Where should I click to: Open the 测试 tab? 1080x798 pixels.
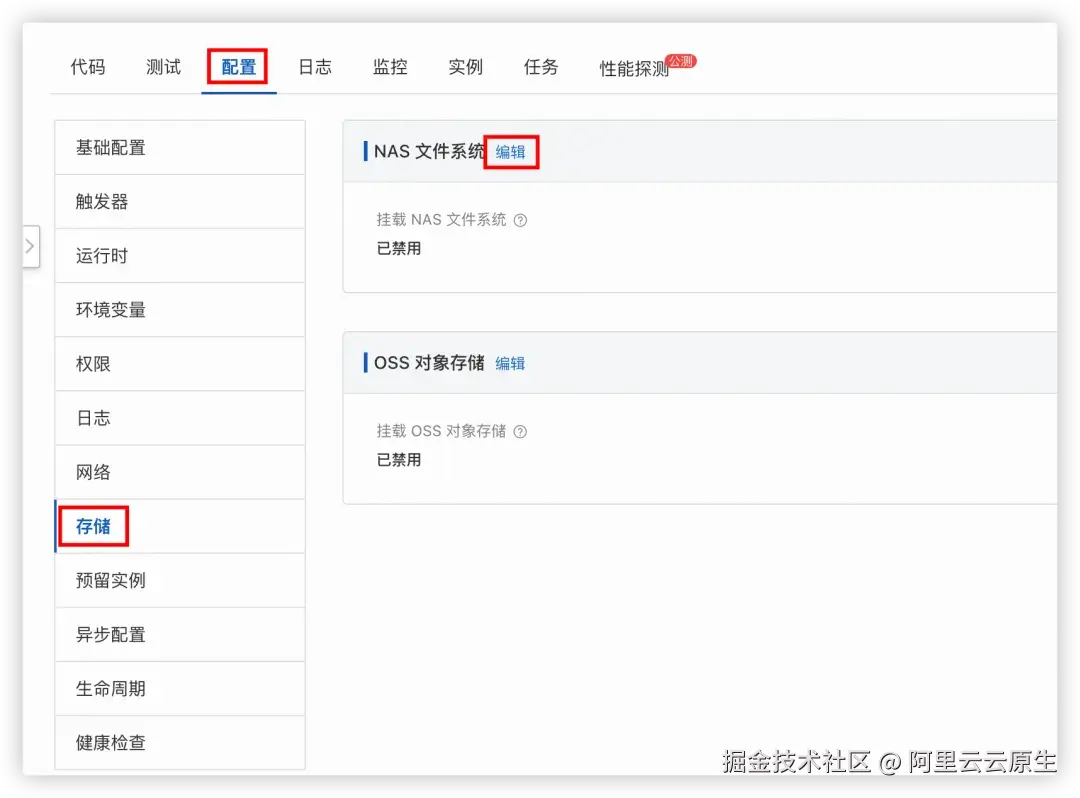tap(162, 66)
